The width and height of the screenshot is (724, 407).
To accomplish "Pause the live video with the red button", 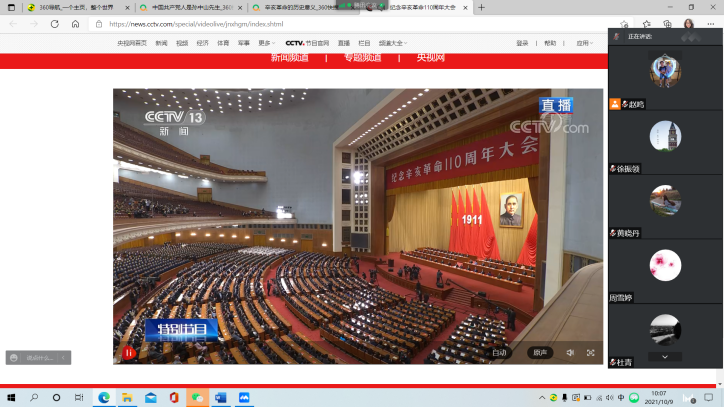I will click(129, 352).
